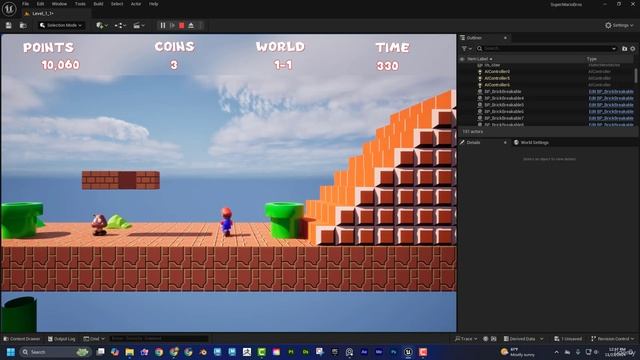Click the unsaved assets indicator

point(568,339)
